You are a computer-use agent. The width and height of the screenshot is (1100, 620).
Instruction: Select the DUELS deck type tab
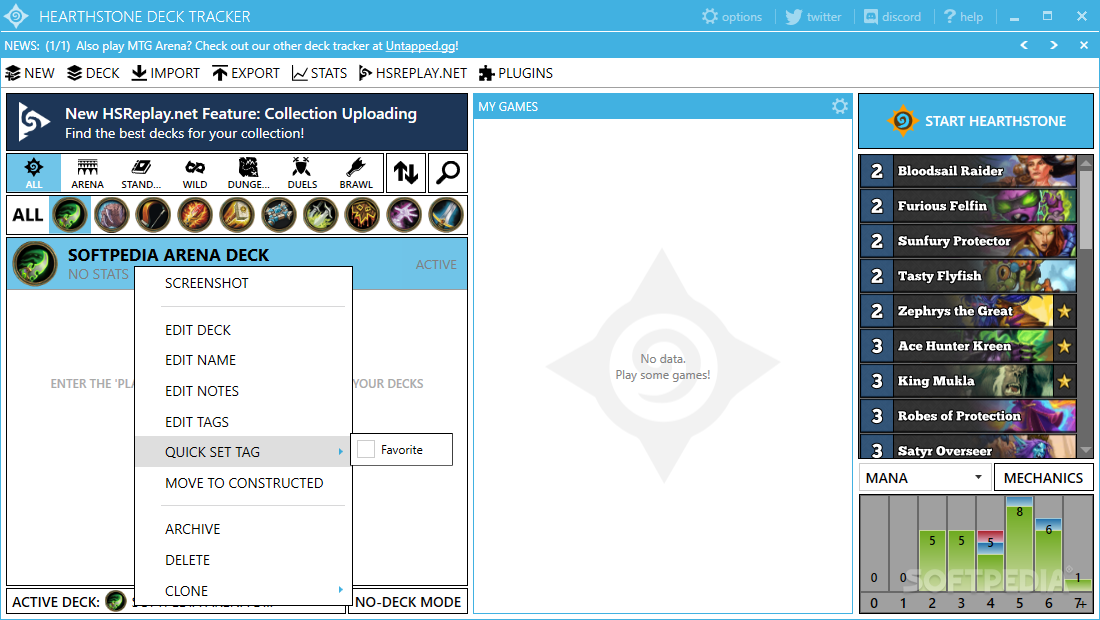pos(302,173)
